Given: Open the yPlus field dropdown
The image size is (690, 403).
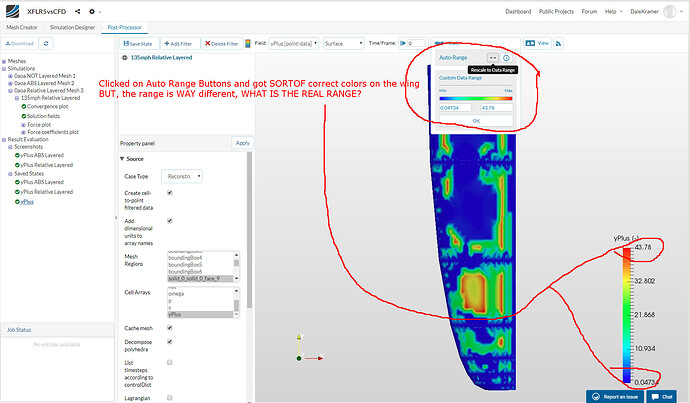Looking at the screenshot, I should 293,44.
